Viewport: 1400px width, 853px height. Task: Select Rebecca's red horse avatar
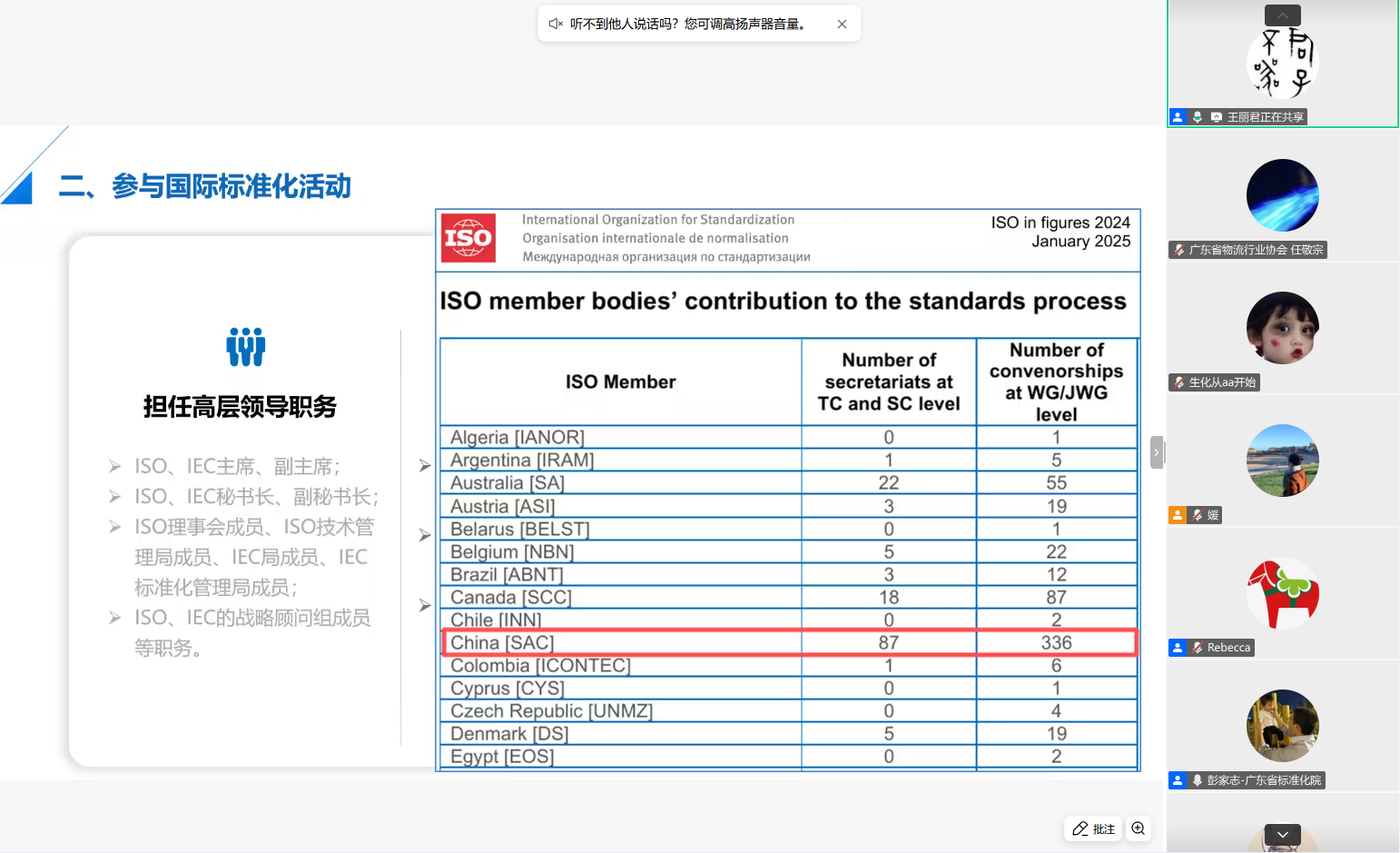1282,593
